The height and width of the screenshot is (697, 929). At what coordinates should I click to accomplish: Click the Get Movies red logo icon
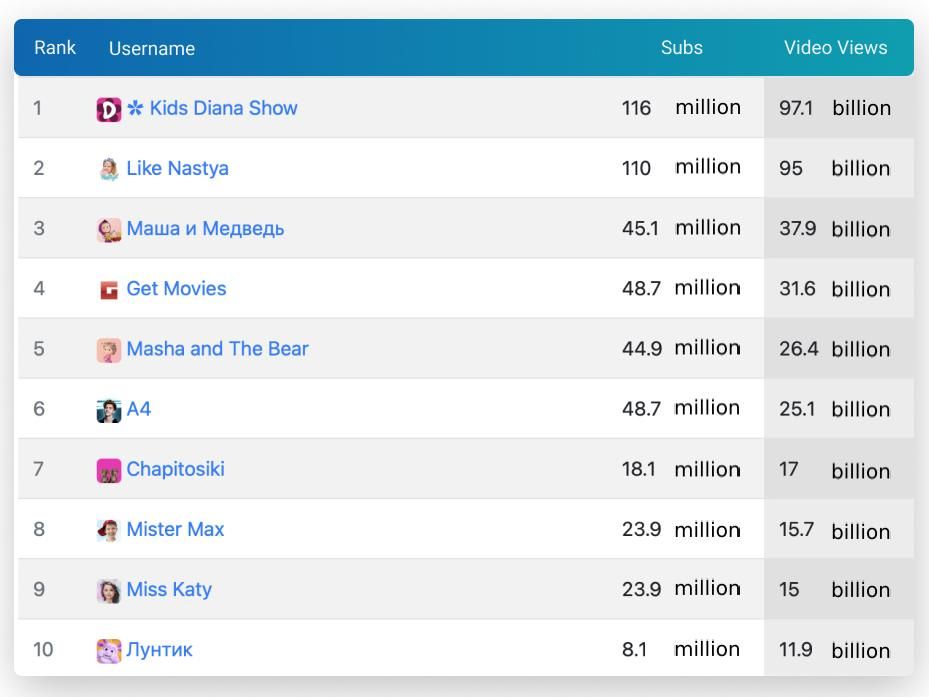pos(109,290)
